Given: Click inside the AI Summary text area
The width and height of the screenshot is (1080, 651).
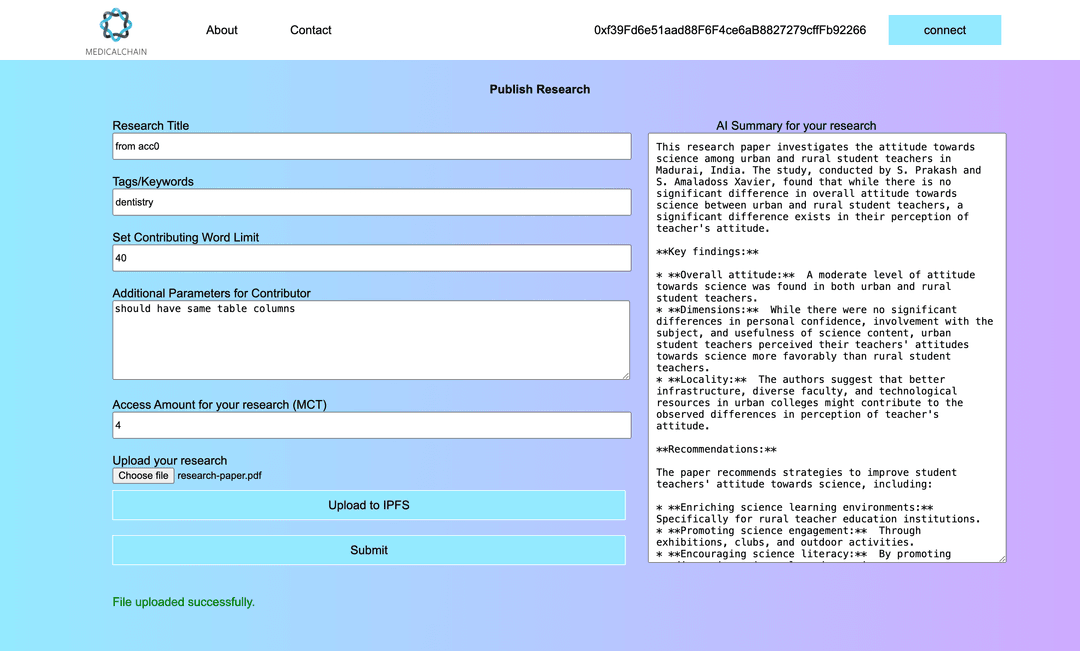Looking at the screenshot, I should click(x=827, y=348).
